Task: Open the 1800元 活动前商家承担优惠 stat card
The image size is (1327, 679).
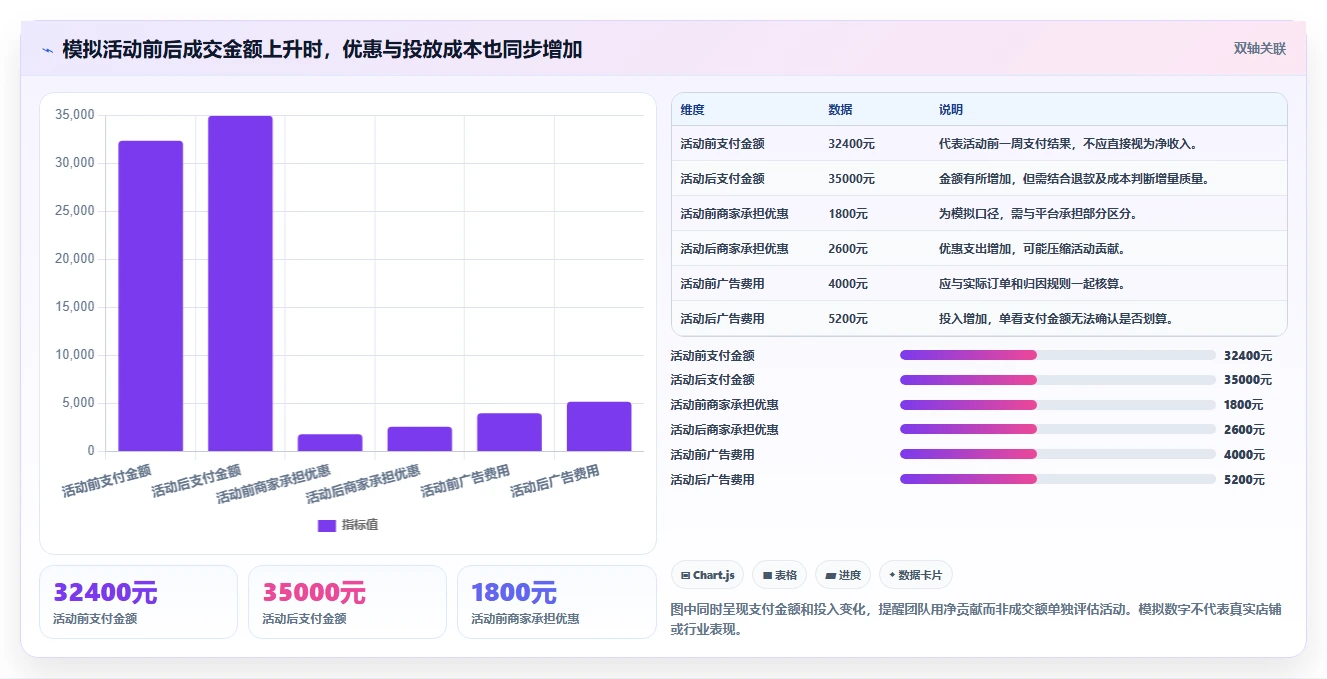Action: pyautogui.click(x=556, y=602)
